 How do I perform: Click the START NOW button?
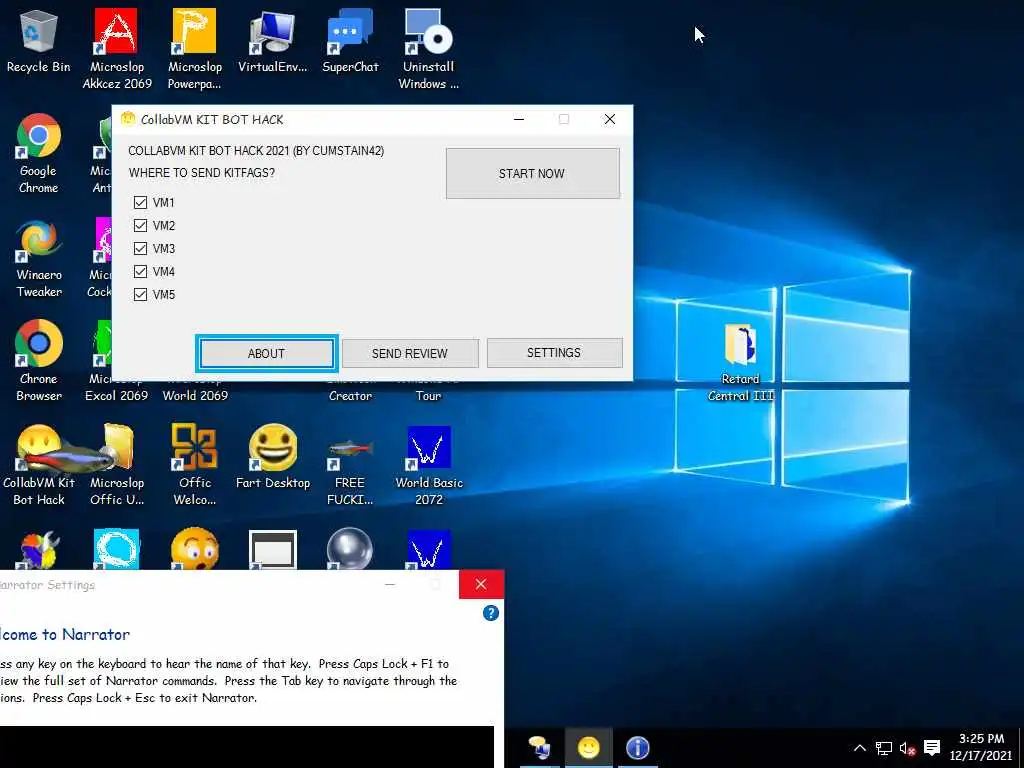click(x=532, y=173)
